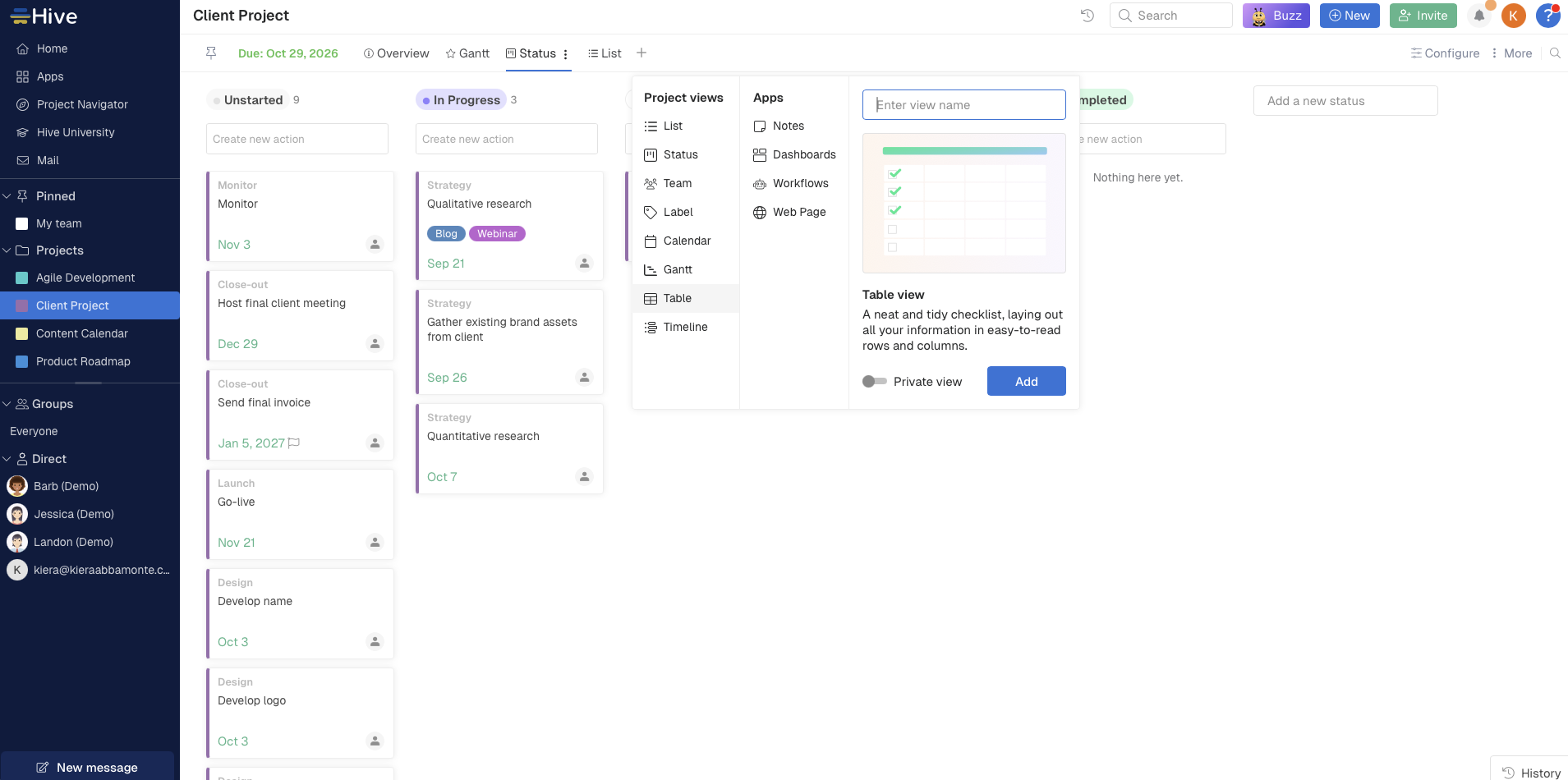Viewport: 1568px width, 780px height.
Task: Open Agile Development project
Action: pos(90,278)
